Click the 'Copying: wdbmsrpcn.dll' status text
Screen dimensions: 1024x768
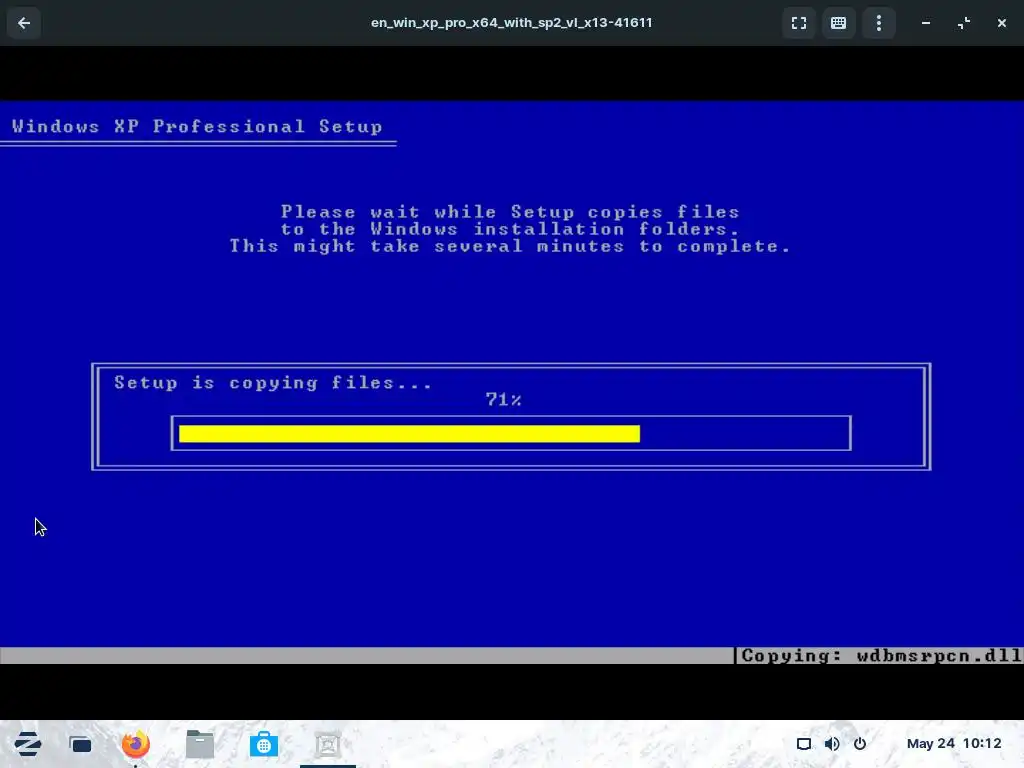click(x=881, y=656)
